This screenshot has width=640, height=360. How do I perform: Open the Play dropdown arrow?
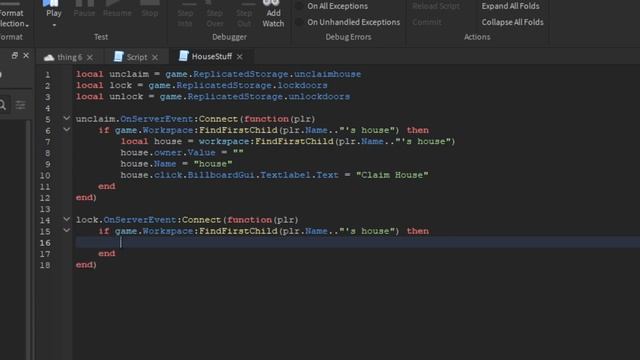tap(54, 25)
